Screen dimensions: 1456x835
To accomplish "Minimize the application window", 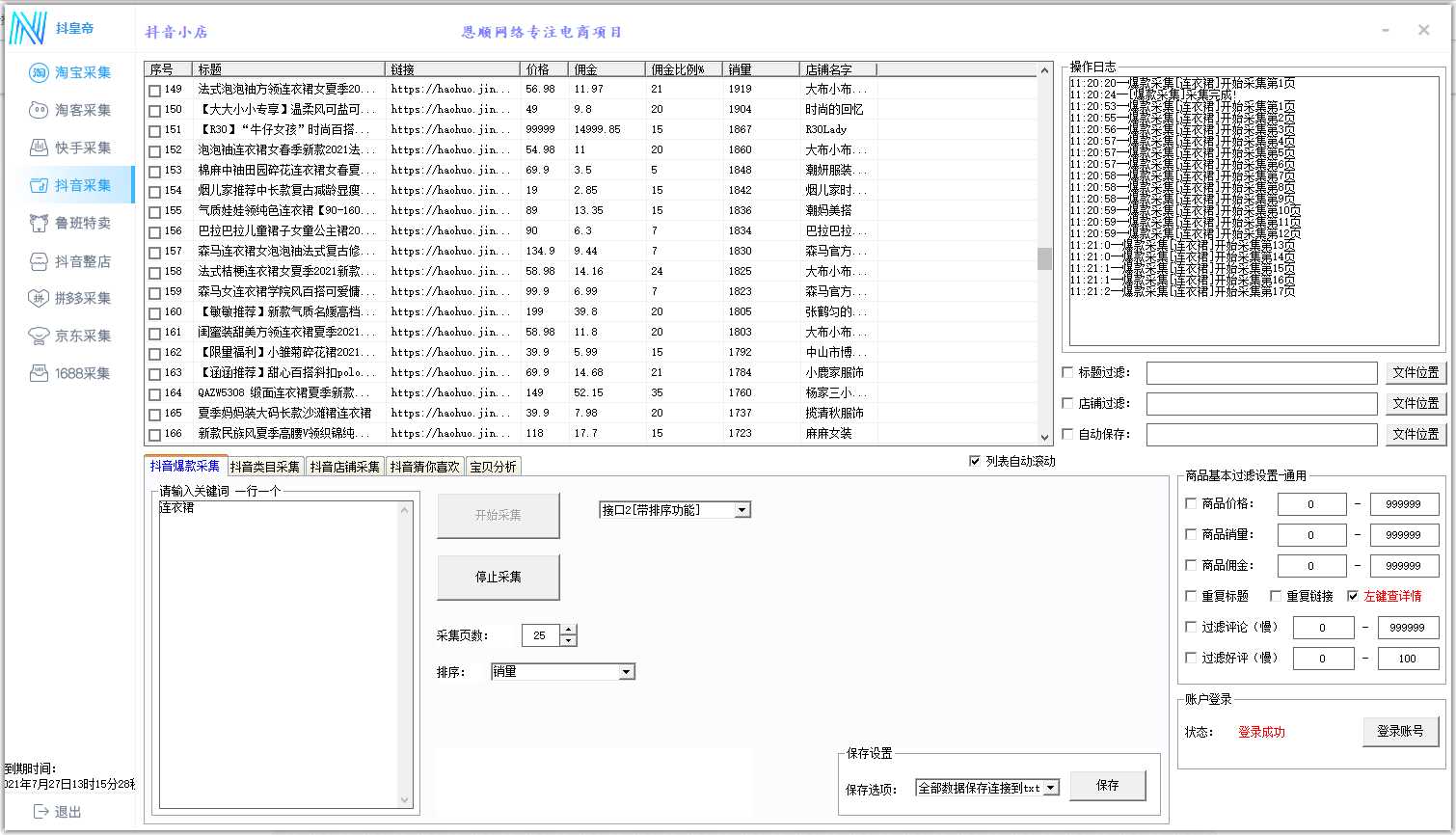I will click(1386, 30).
